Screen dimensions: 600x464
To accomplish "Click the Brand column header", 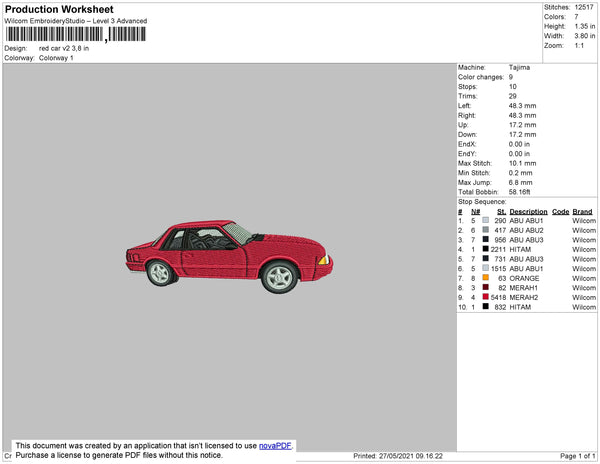I will coord(582,212).
